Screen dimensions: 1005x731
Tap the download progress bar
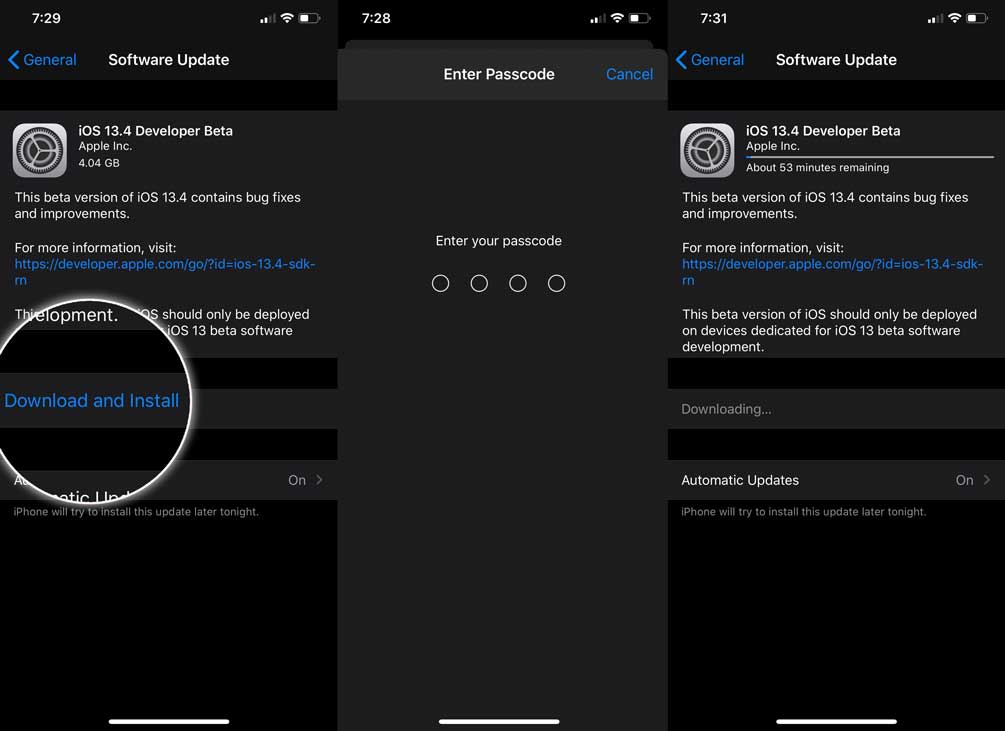870,156
